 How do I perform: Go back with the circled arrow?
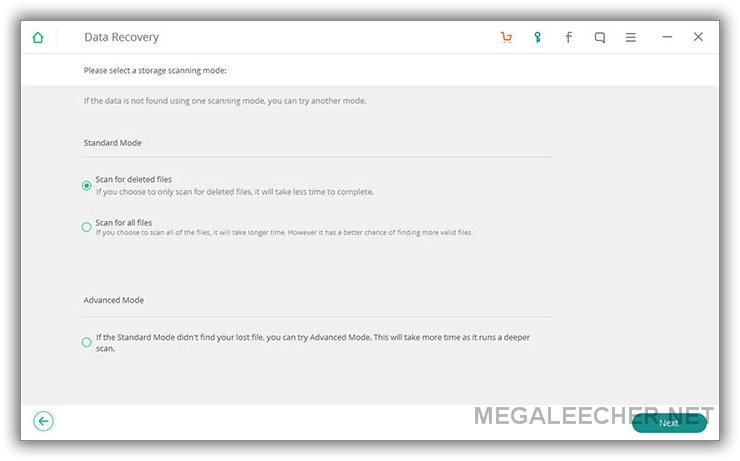[x=43, y=421]
